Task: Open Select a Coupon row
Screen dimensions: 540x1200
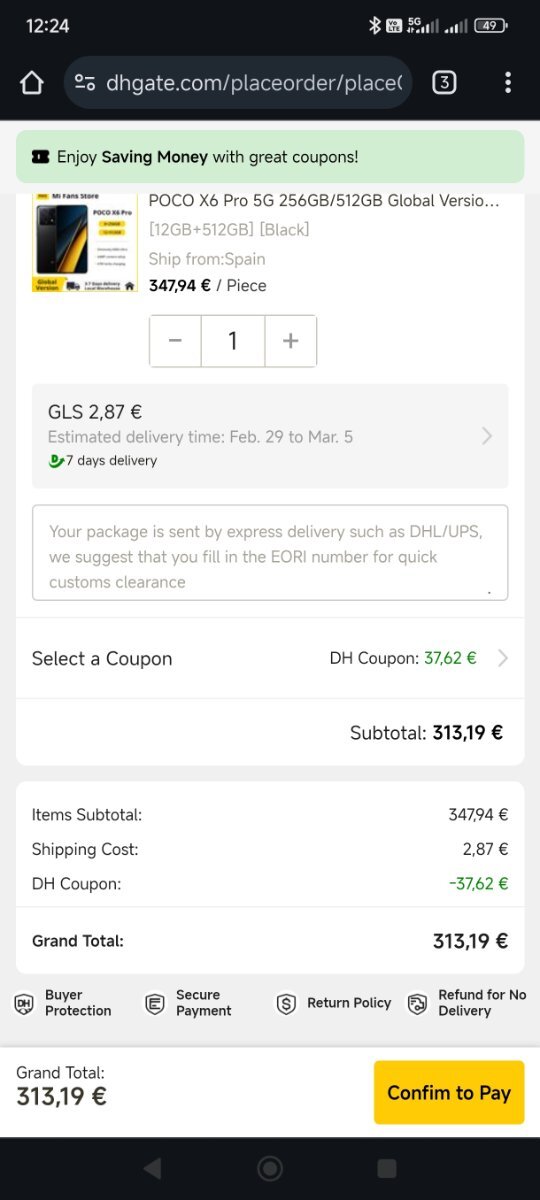Action: click(270, 658)
